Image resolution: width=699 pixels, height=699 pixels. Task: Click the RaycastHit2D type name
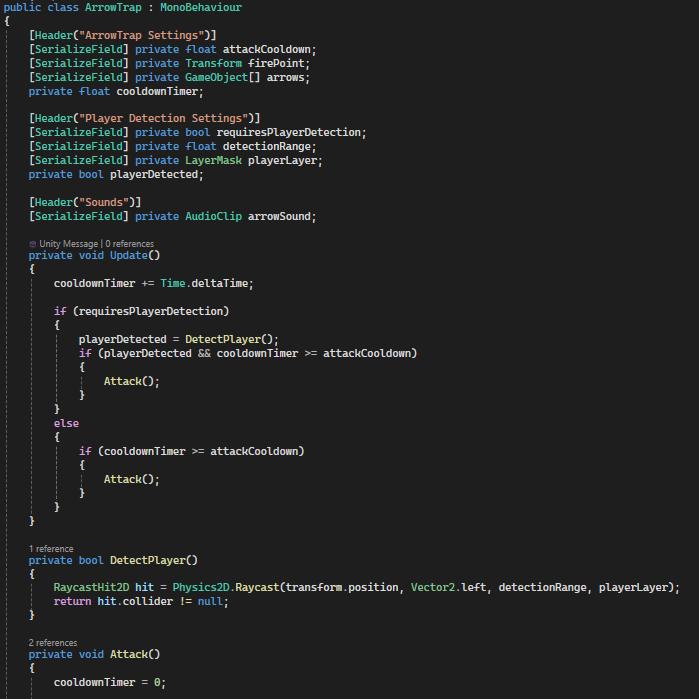pyautogui.click(x=91, y=588)
